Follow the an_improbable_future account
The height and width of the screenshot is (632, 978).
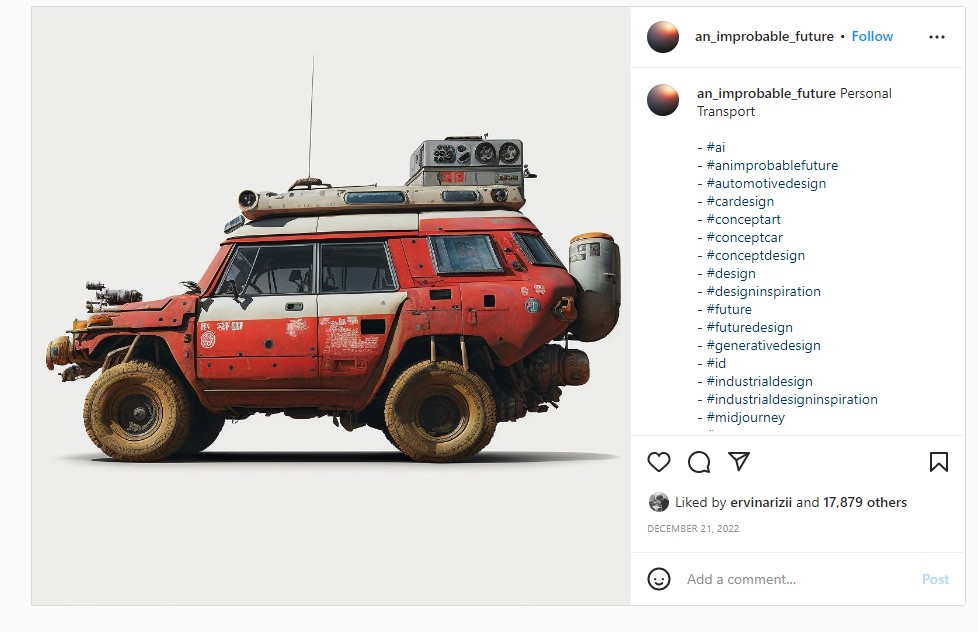pos(872,36)
